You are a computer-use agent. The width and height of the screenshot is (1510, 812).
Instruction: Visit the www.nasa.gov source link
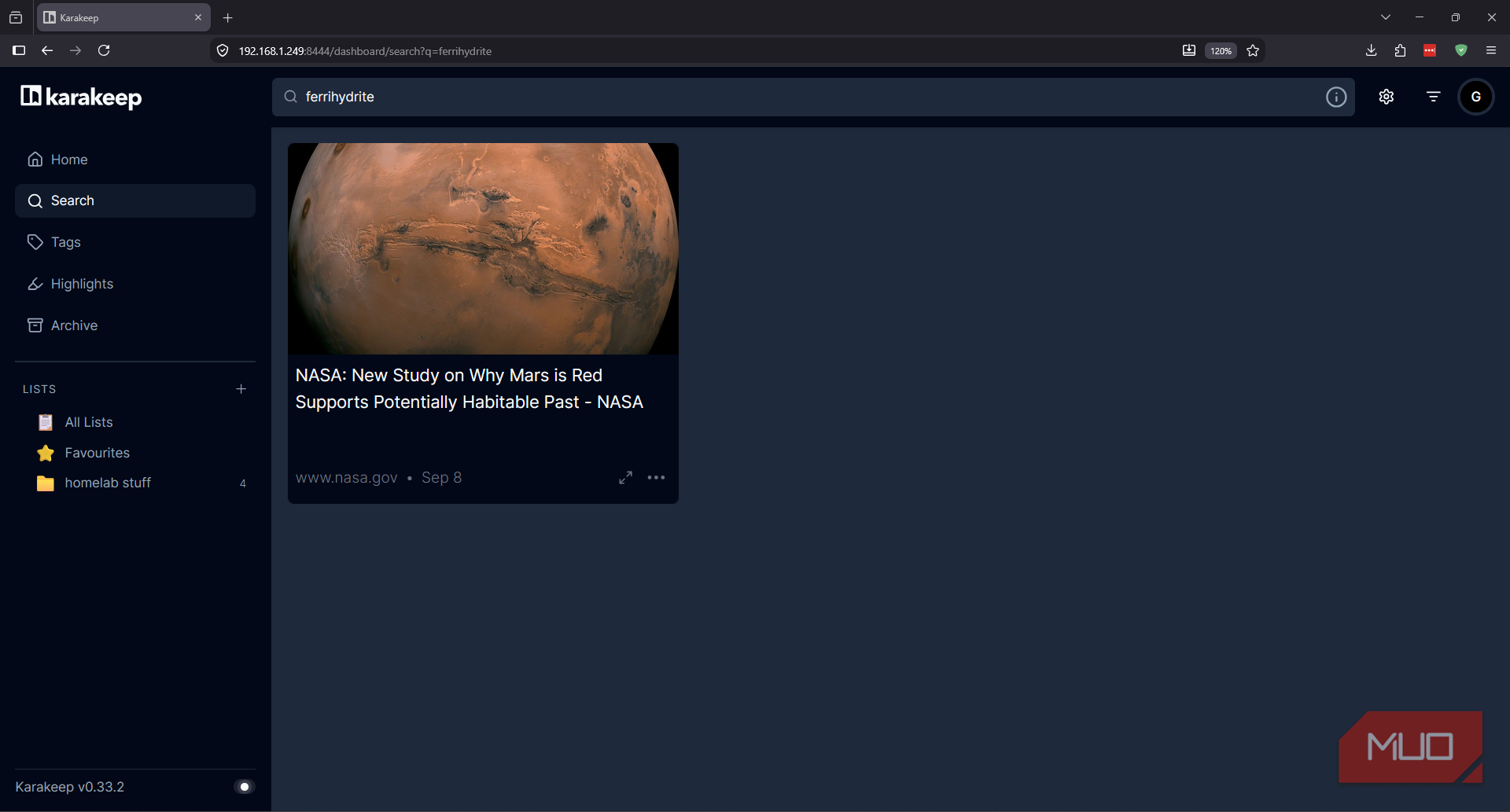point(347,478)
